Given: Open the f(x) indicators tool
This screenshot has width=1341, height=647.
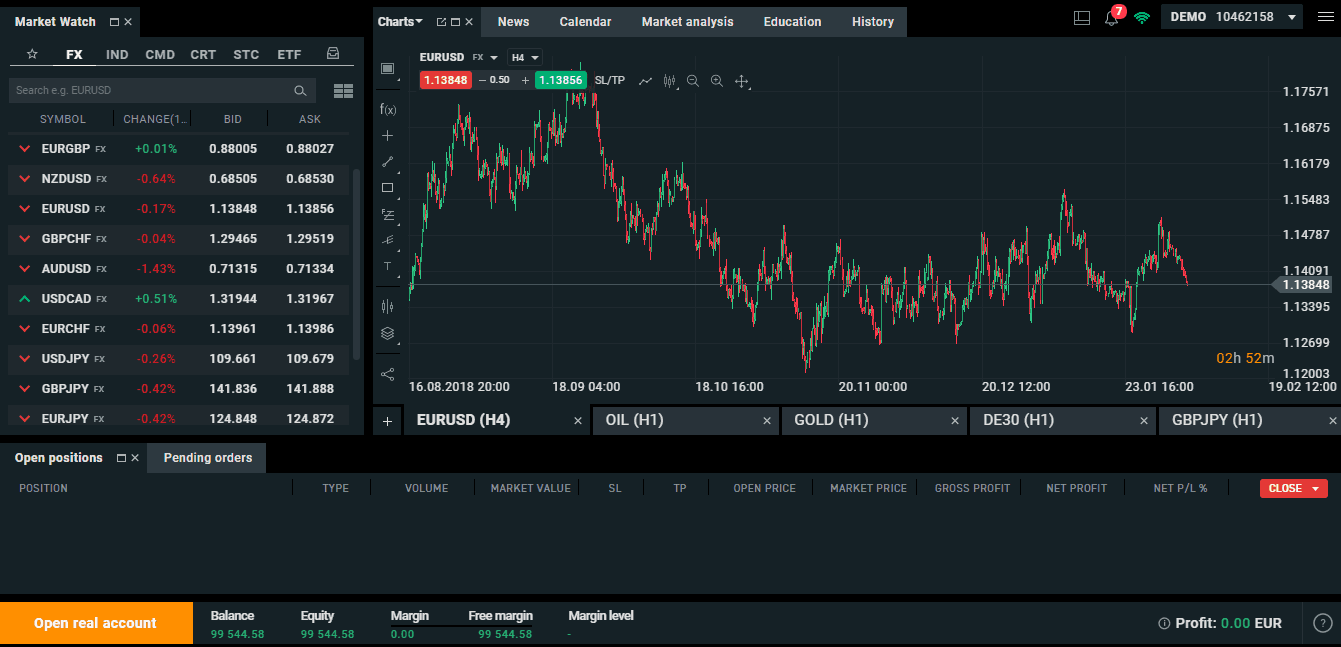Looking at the screenshot, I should click(x=388, y=109).
